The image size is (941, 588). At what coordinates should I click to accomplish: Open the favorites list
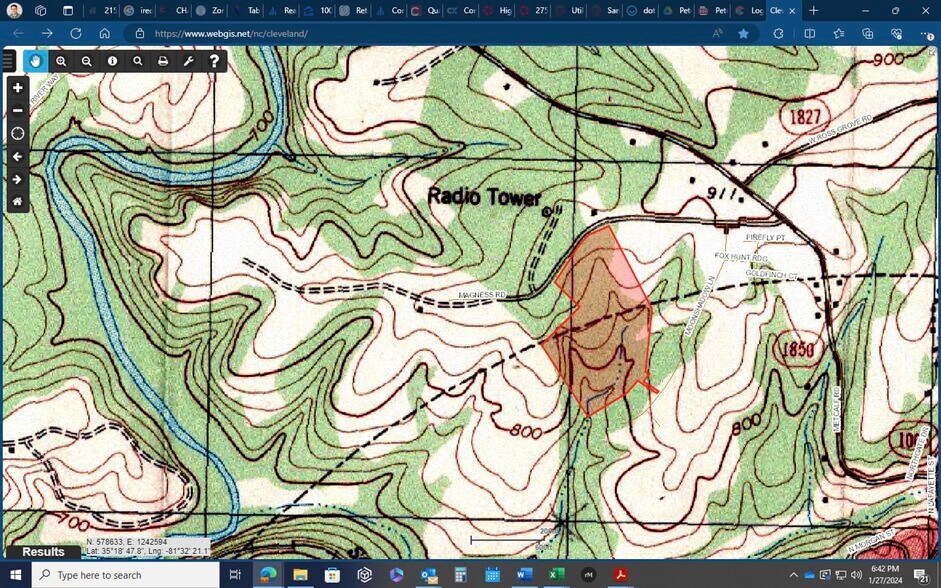839,34
